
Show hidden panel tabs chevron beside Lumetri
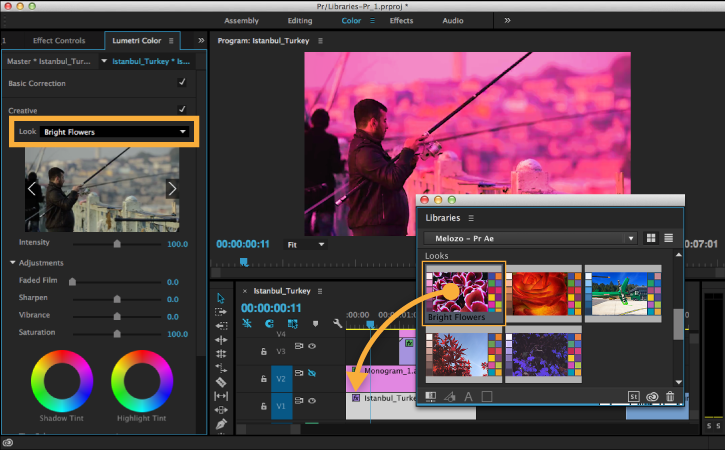(x=201, y=40)
